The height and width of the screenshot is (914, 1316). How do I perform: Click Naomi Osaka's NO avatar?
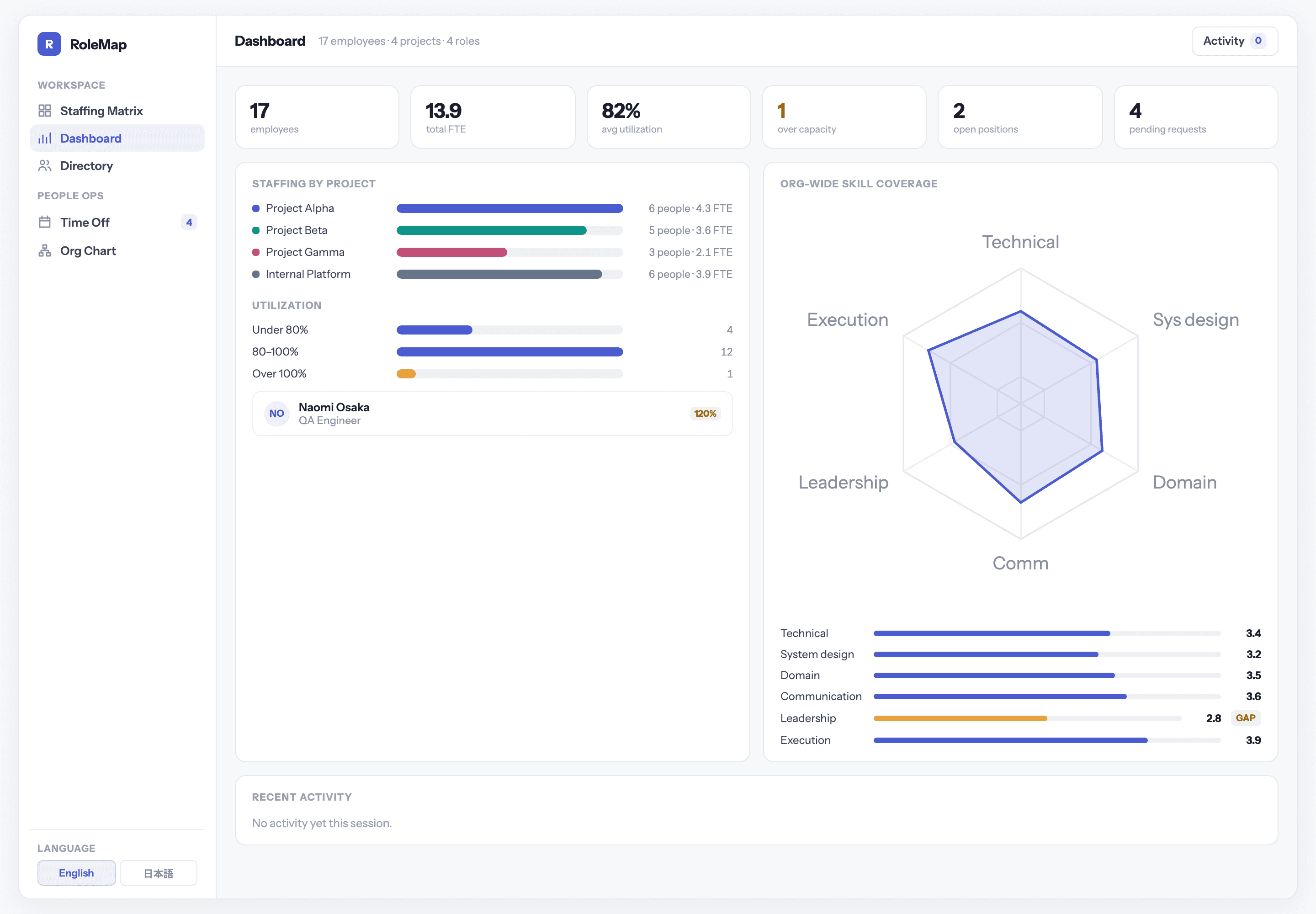point(276,414)
